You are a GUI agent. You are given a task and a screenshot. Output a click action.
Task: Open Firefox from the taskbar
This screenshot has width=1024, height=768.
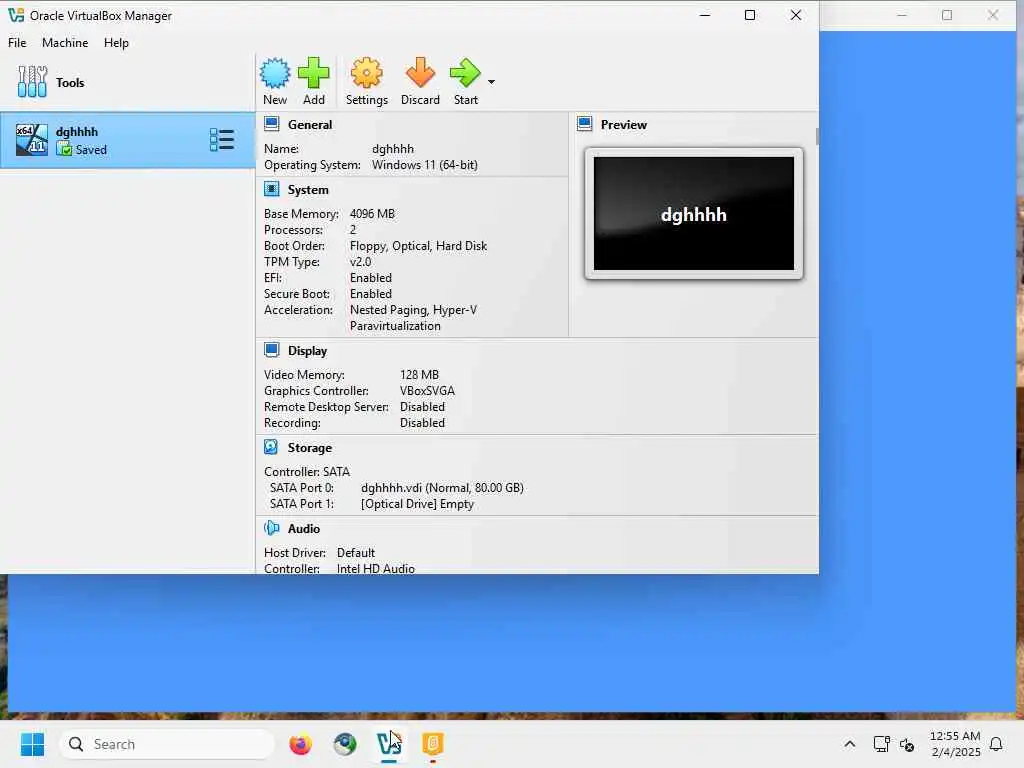[300, 744]
